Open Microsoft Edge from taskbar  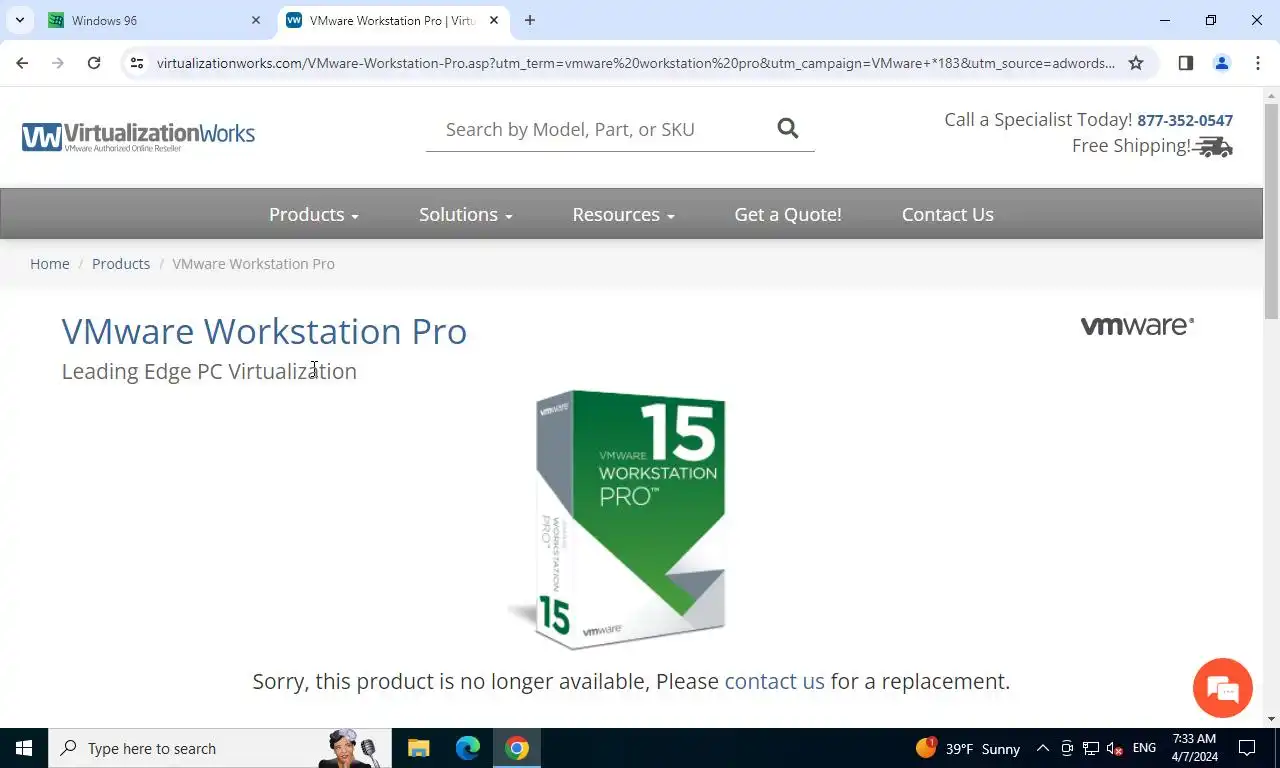(x=468, y=748)
